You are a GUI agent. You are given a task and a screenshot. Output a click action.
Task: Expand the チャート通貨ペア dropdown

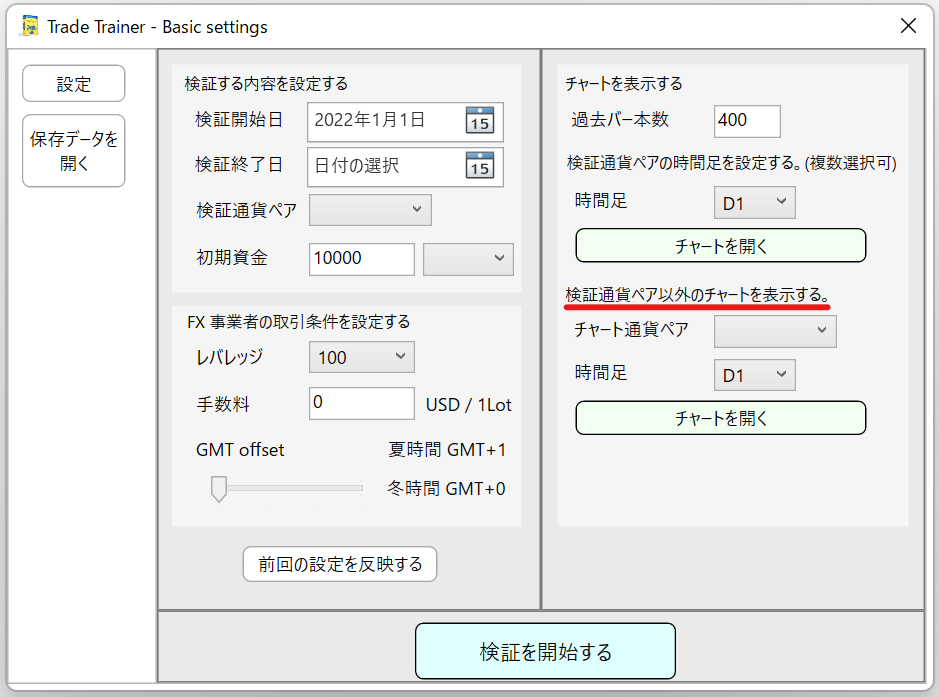pyautogui.click(x=775, y=331)
